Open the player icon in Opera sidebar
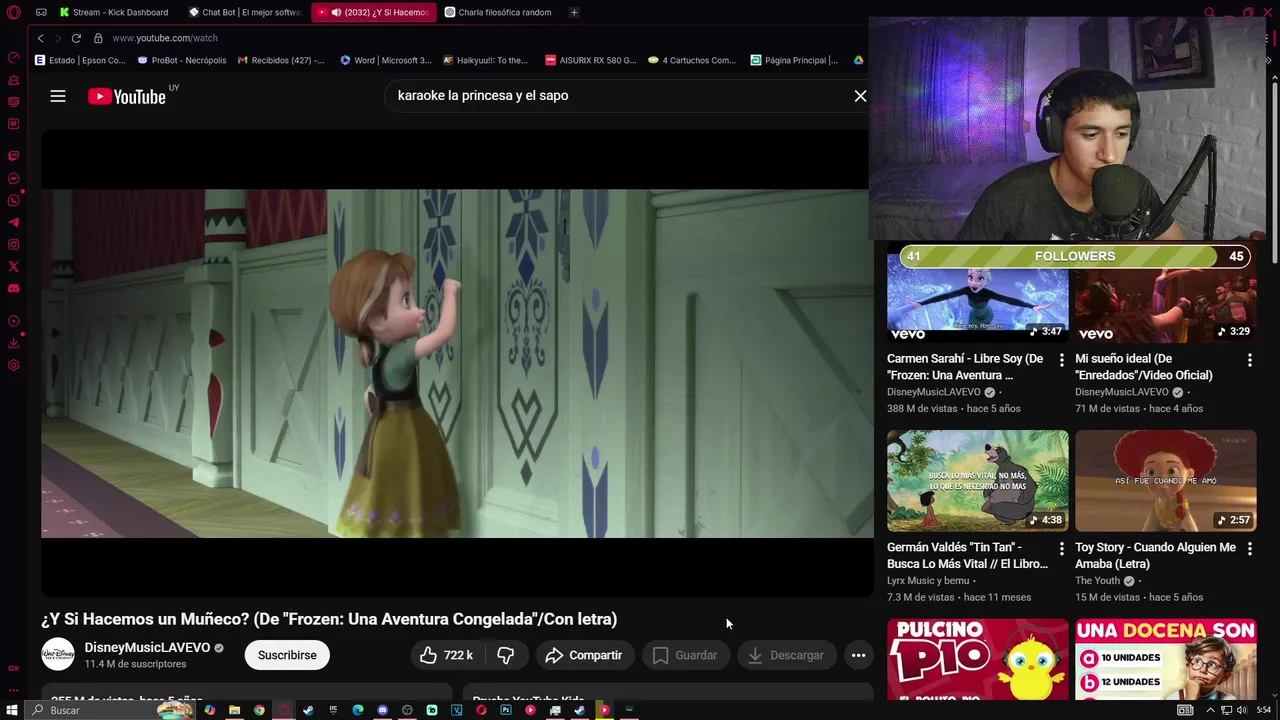 (x=14, y=321)
